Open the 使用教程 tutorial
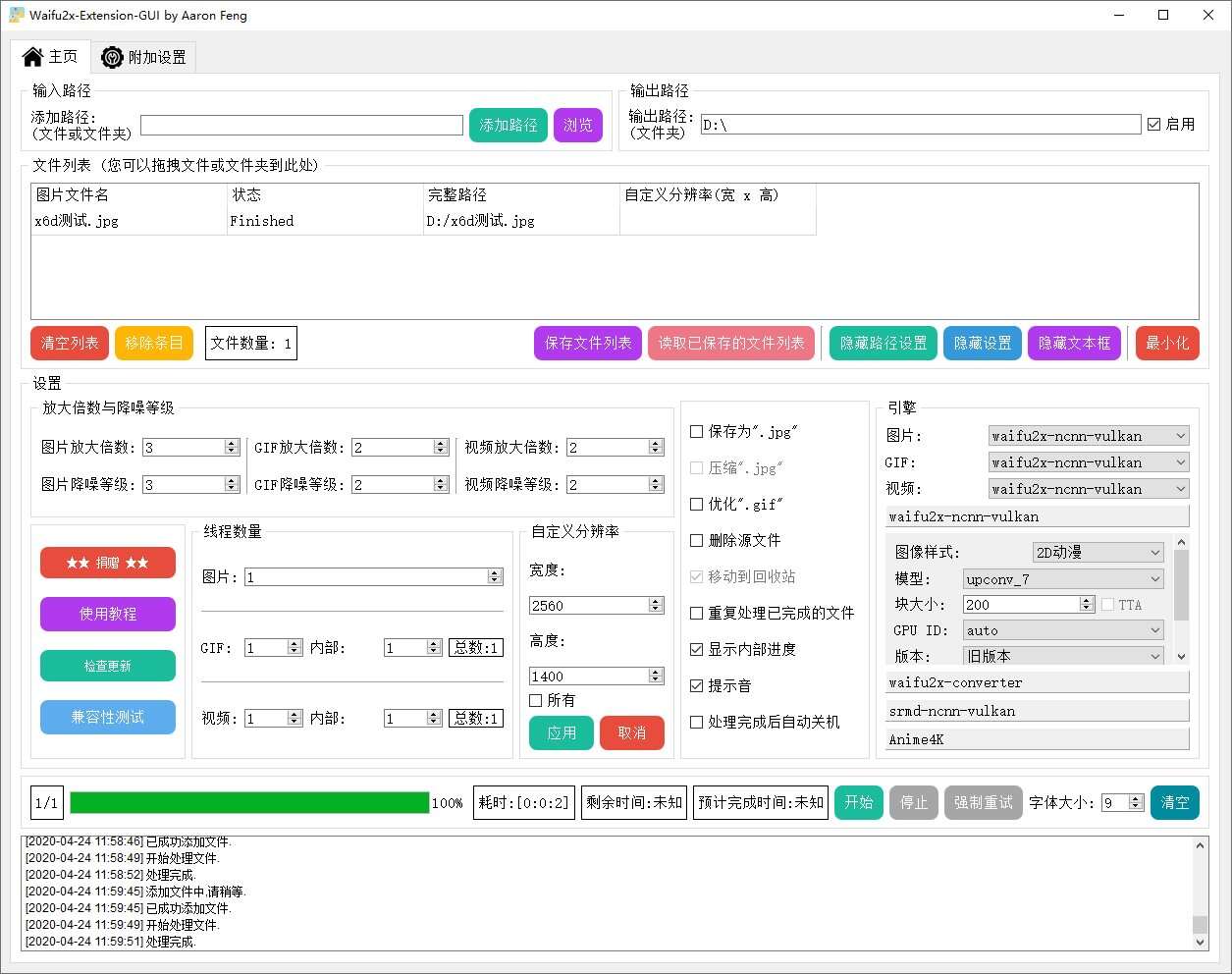This screenshot has height=974, width=1232. [x=107, y=614]
